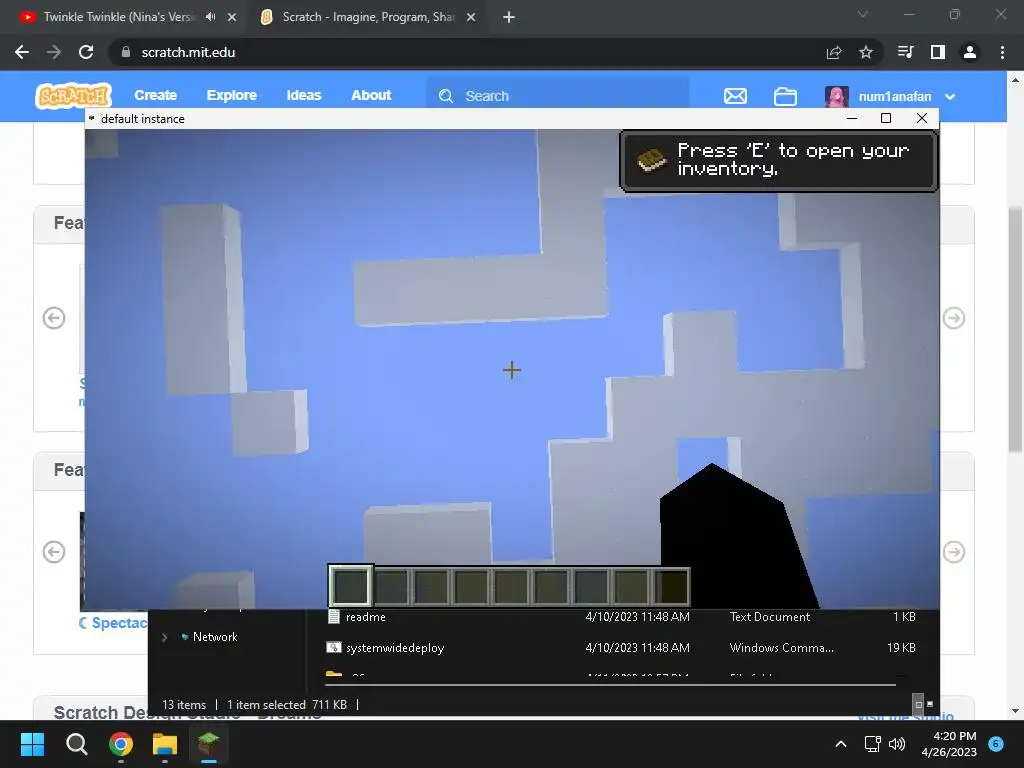Viewport: 1024px width, 768px height.
Task: Select the first Minecraft hotbar slot
Action: click(351, 586)
